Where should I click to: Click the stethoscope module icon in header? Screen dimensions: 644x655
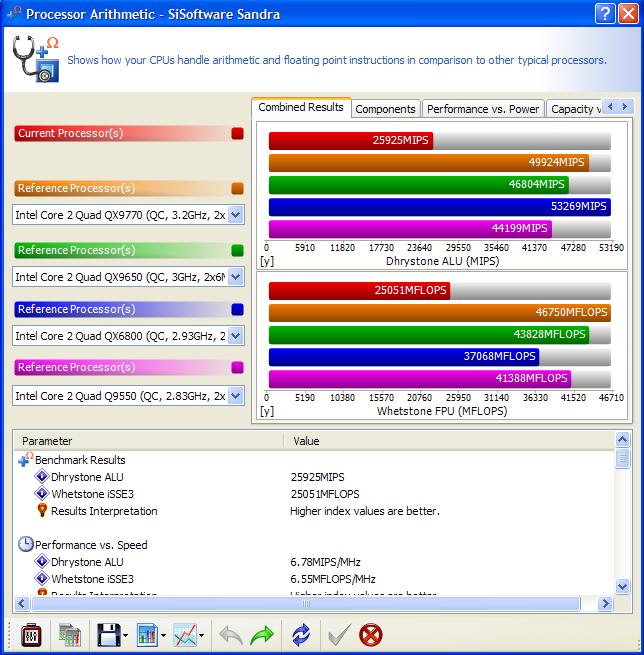[36, 59]
